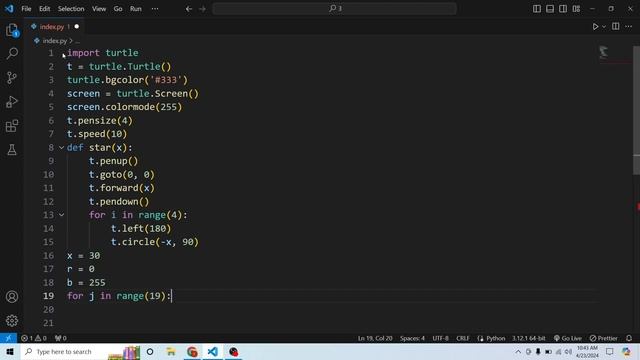Open the Manage gear settings
This screenshot has width=640, height=360.
[12, 321]
